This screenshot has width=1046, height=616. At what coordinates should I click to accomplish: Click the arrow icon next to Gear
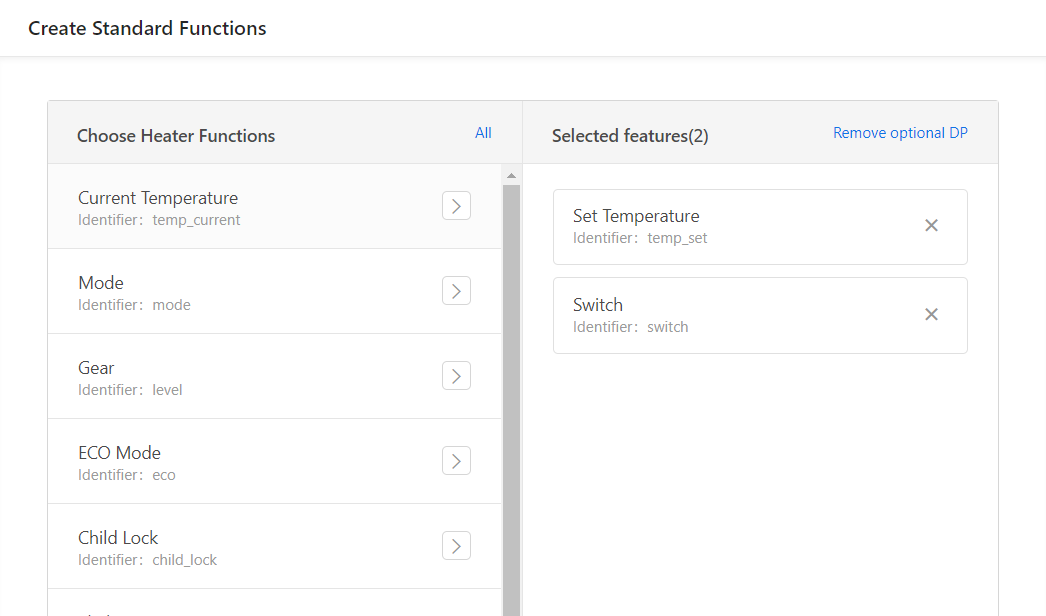[x=456, y=376]
